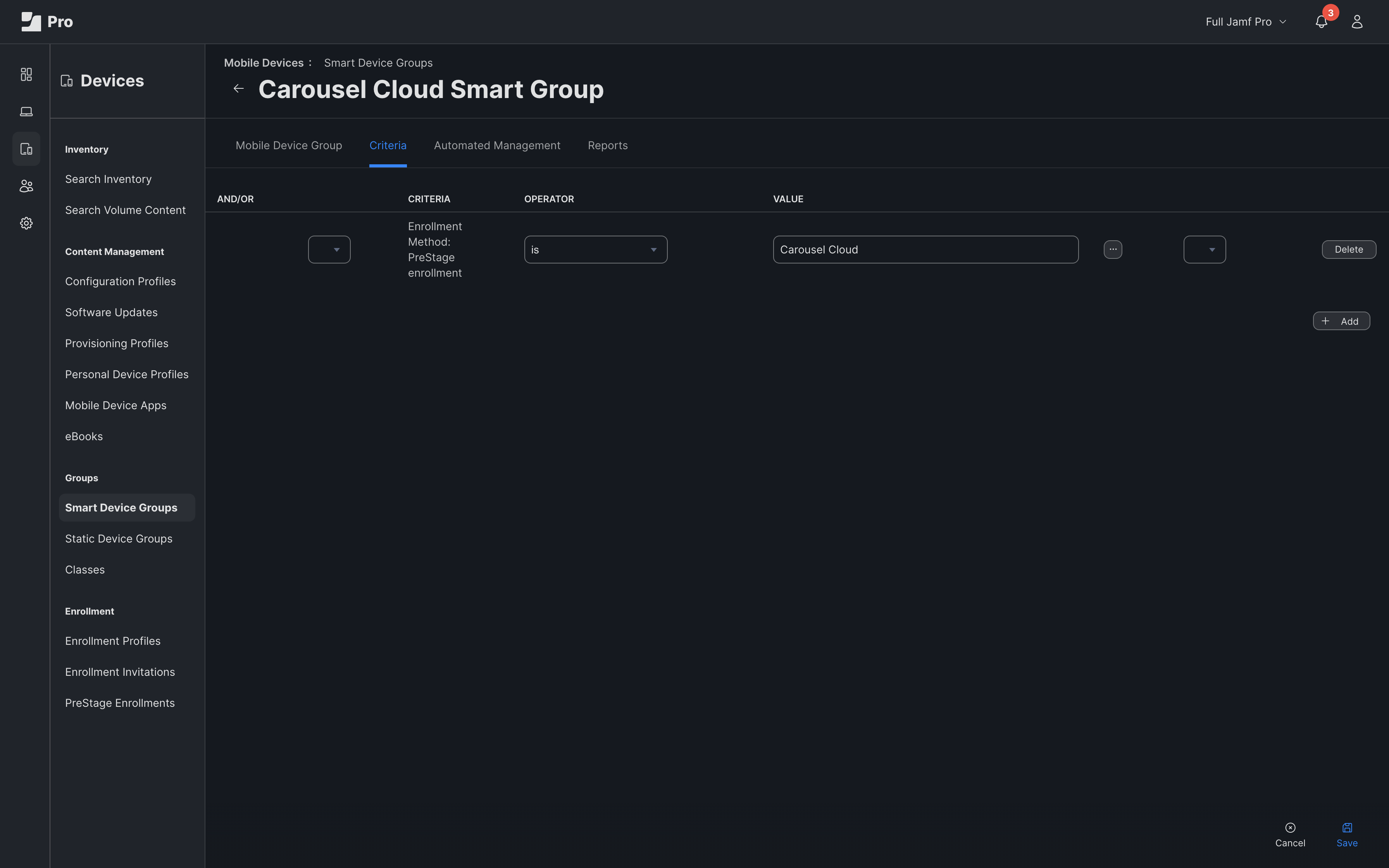Open Enrollment Profiles
Viewport: 1389px width, 868px height.
[113, 641]
